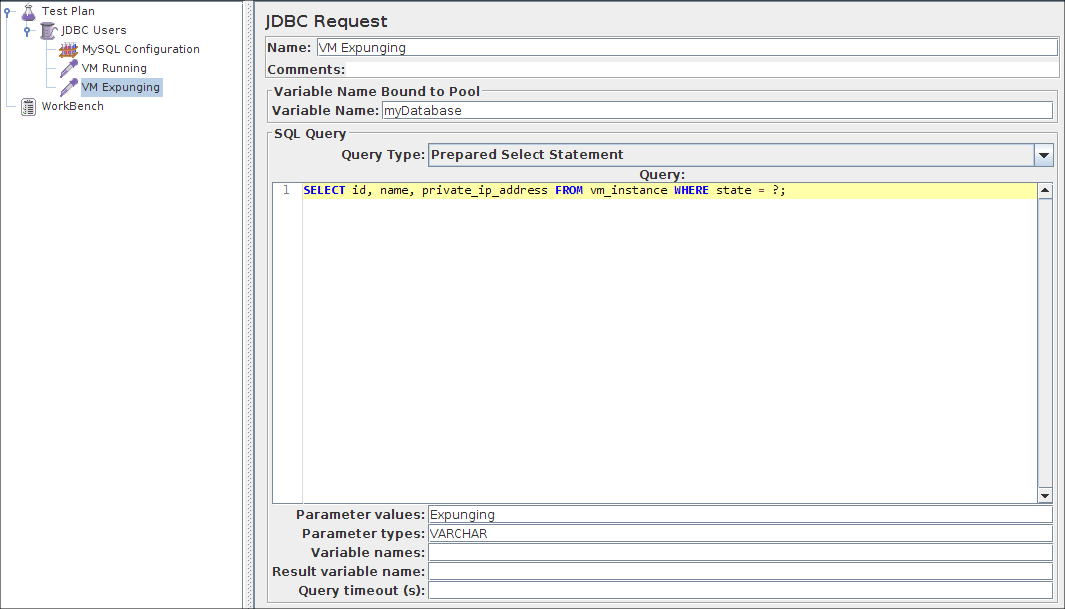The height and width of the screenshot is (609, 1065).
Task: Collapse the Test Plan tree node
Action: coord(9,12)
